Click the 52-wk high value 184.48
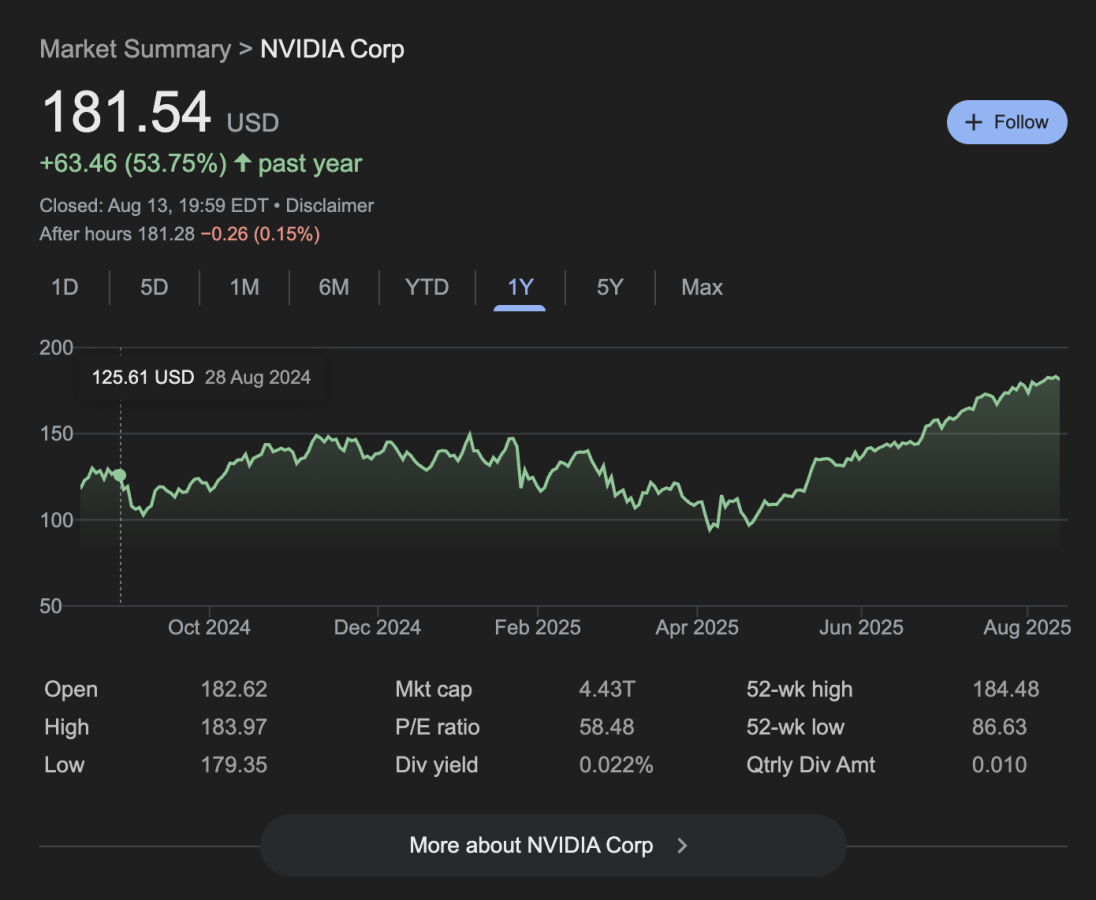The image size is (1096, 900). tap(1005, 689)
